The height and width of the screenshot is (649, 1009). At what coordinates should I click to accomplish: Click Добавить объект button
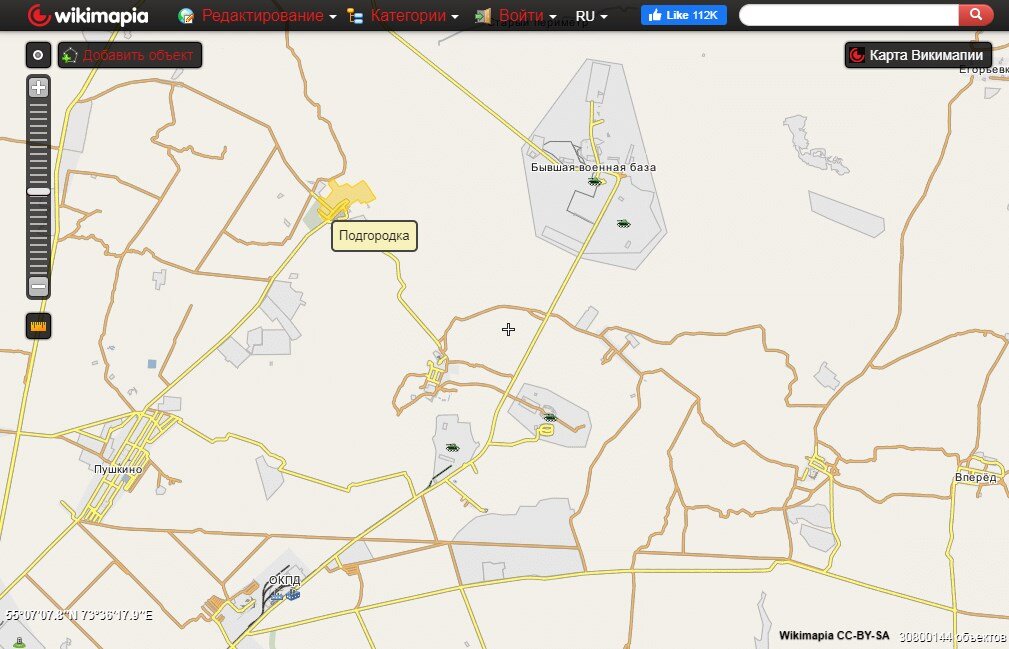pyautogui.click(x=130, y=55)
